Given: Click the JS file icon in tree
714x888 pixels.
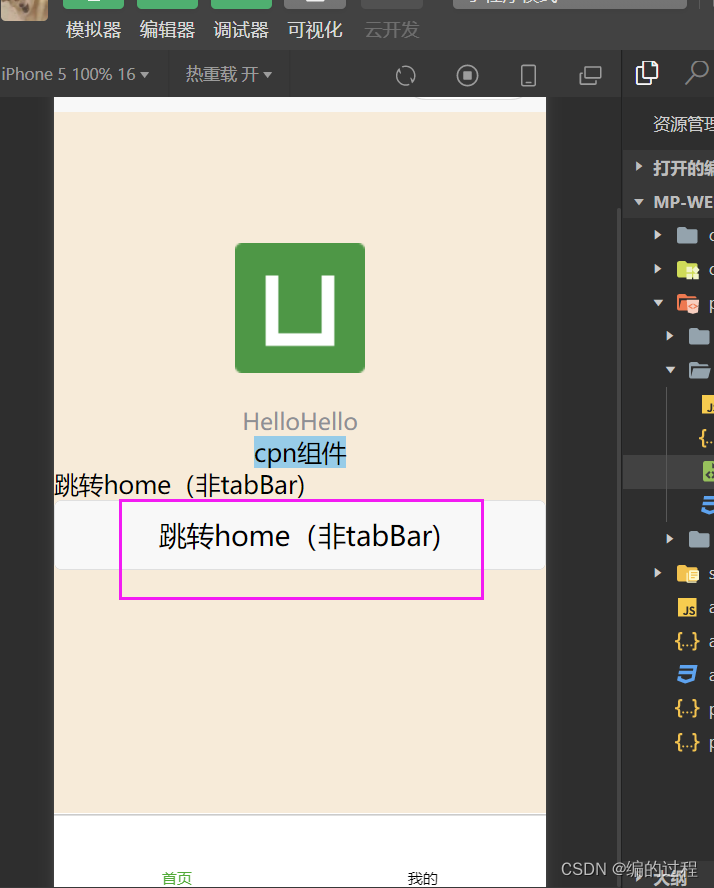Looking at the screenshot, I should click(x=688, y=608).
